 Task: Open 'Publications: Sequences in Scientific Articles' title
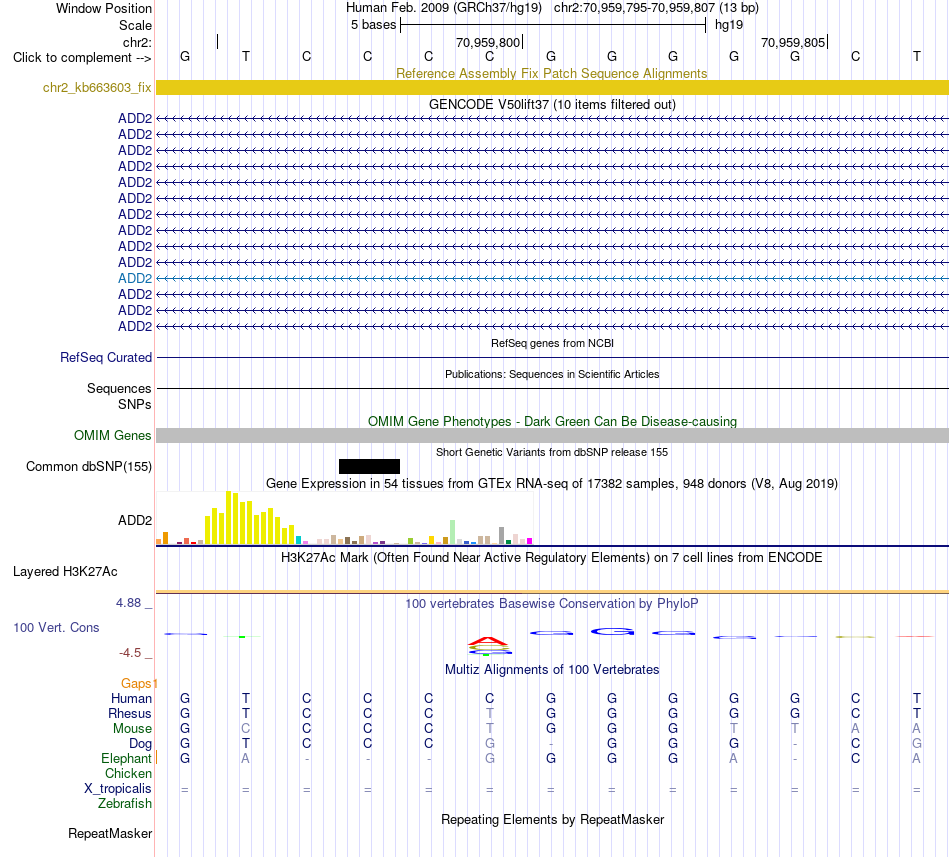click(552, 374)
